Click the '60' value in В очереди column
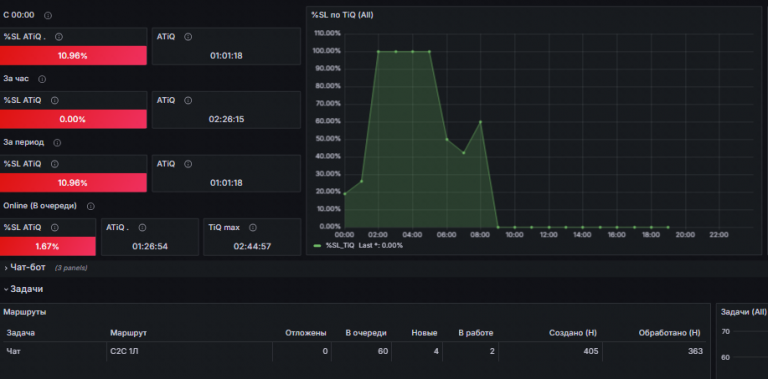 point(383,351)
